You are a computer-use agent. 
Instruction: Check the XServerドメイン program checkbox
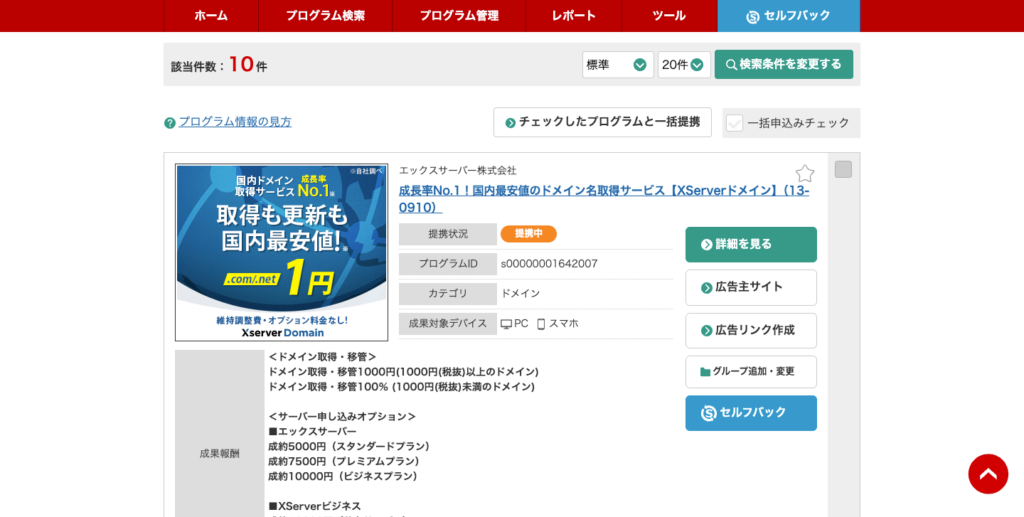click(x=843, y=170)
